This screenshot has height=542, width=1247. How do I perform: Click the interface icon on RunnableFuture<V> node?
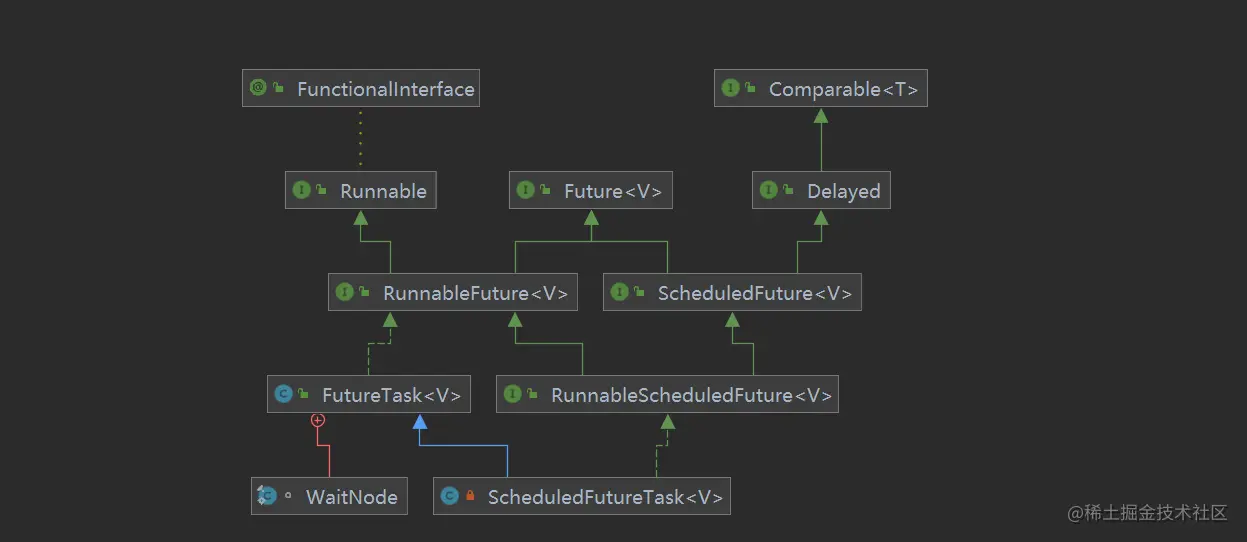coord(344,292)
